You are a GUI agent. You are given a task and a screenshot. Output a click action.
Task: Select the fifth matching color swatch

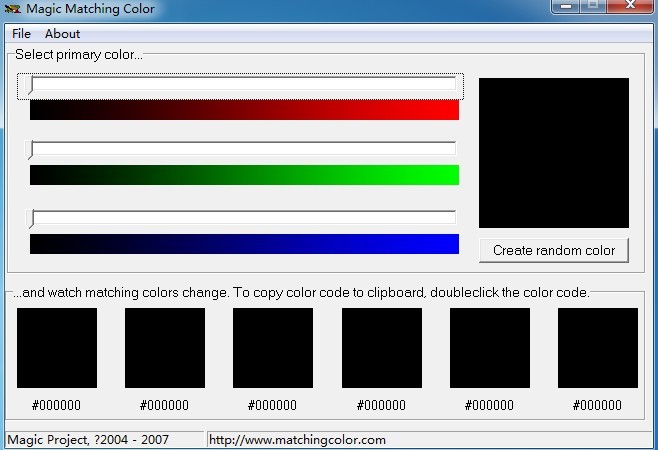490,348
